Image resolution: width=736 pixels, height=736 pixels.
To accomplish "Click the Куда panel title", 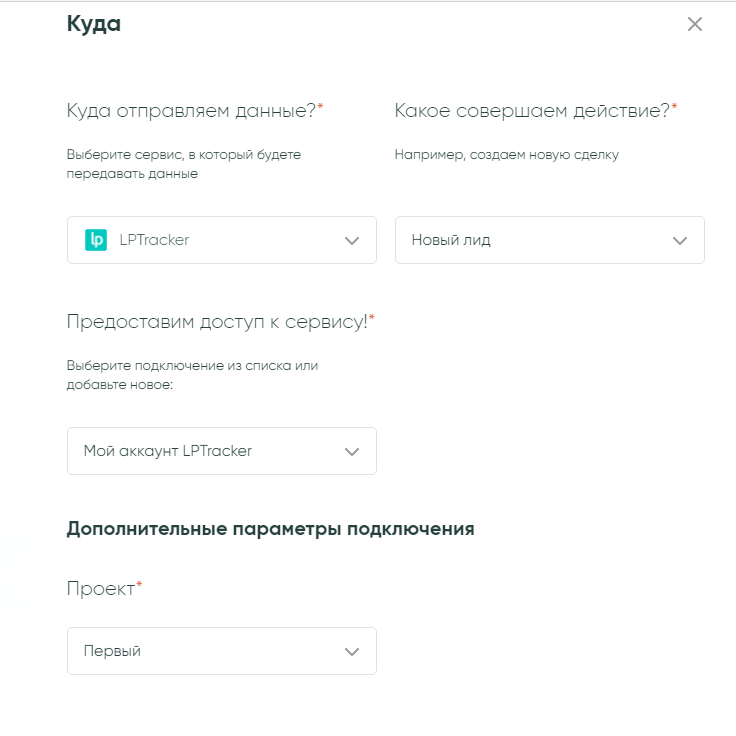I will click(94, 24).
